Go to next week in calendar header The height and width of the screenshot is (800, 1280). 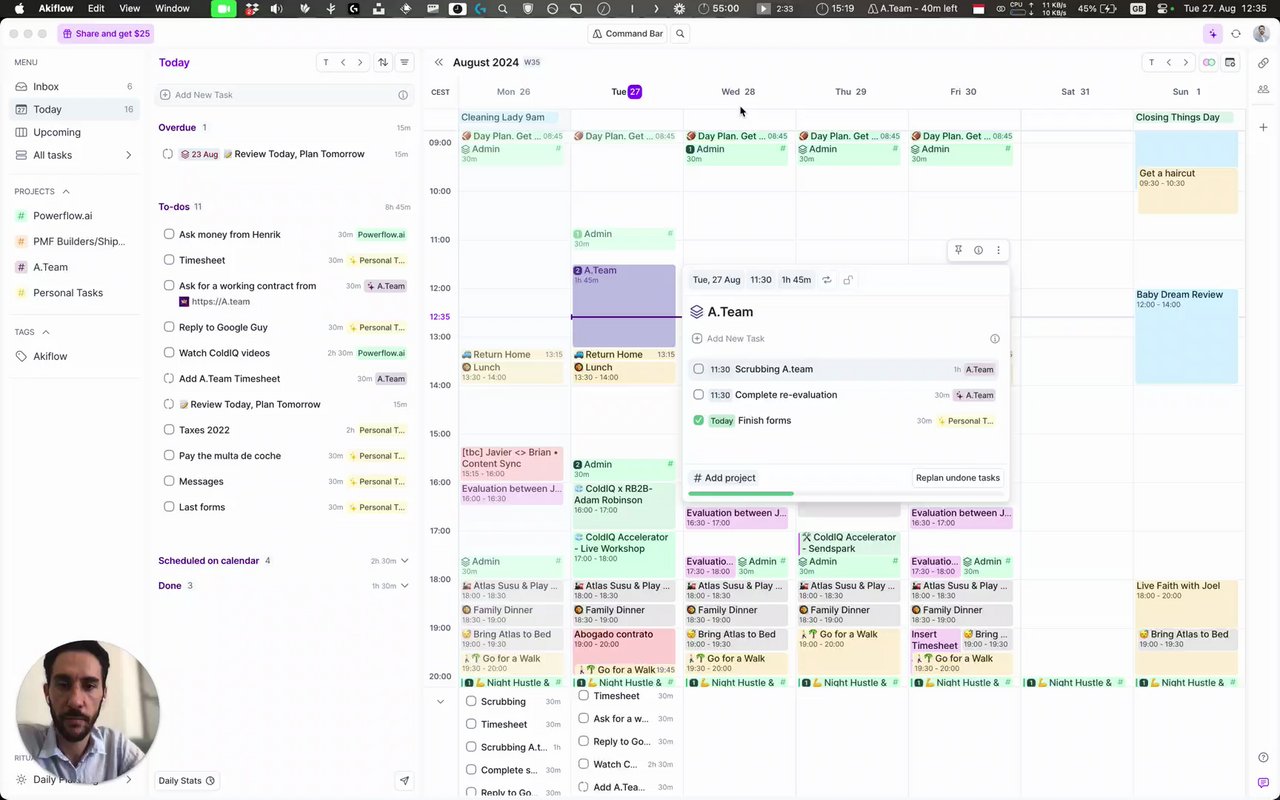pyautogui.click(x=1186, y=62)
